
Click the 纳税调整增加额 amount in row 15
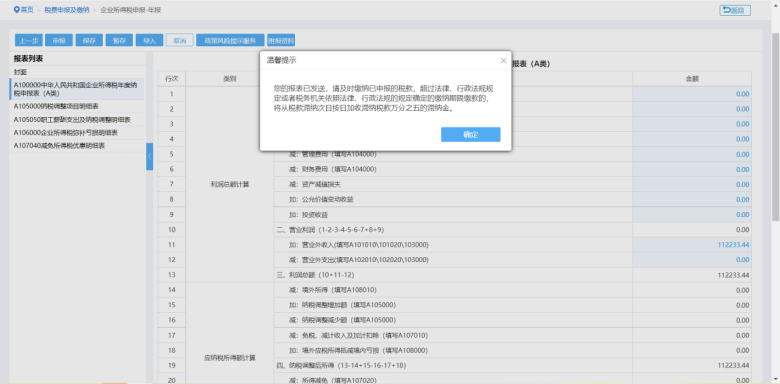(x=692, y=305)
